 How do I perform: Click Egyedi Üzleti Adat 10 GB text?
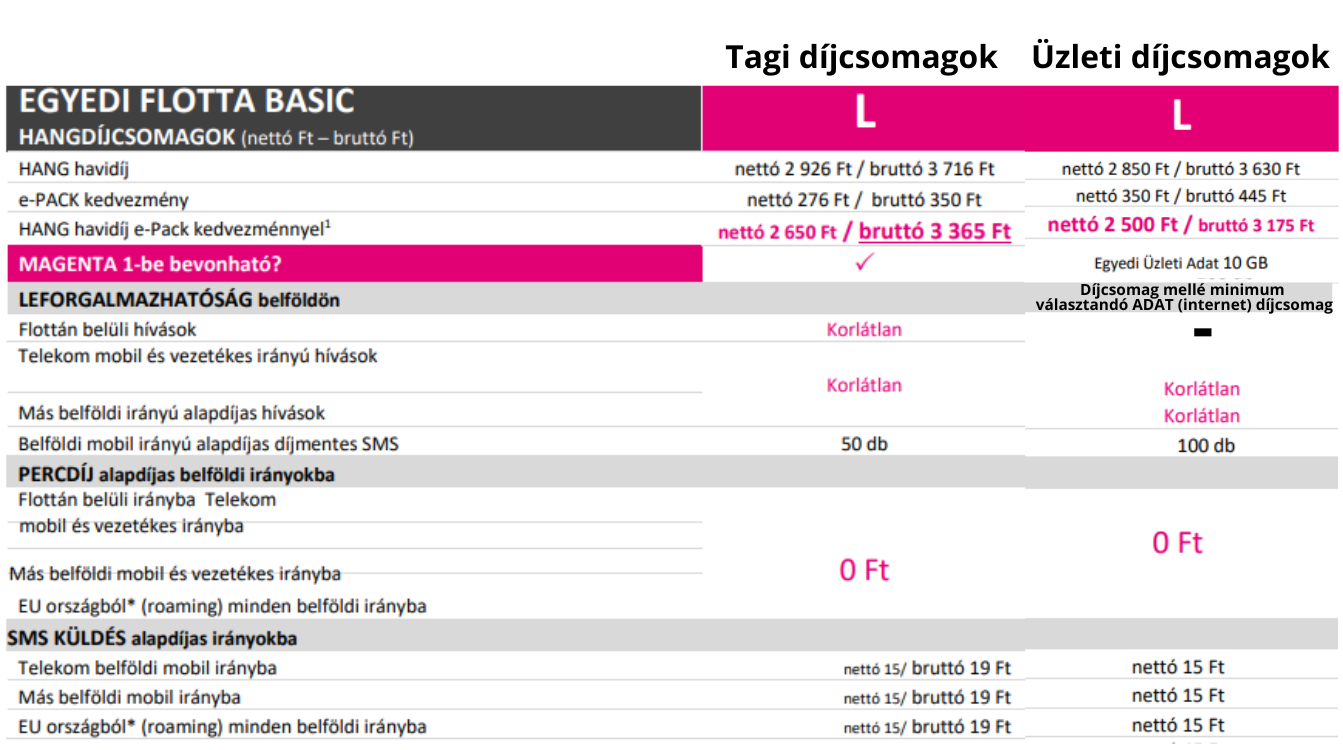coord(1181,264)
